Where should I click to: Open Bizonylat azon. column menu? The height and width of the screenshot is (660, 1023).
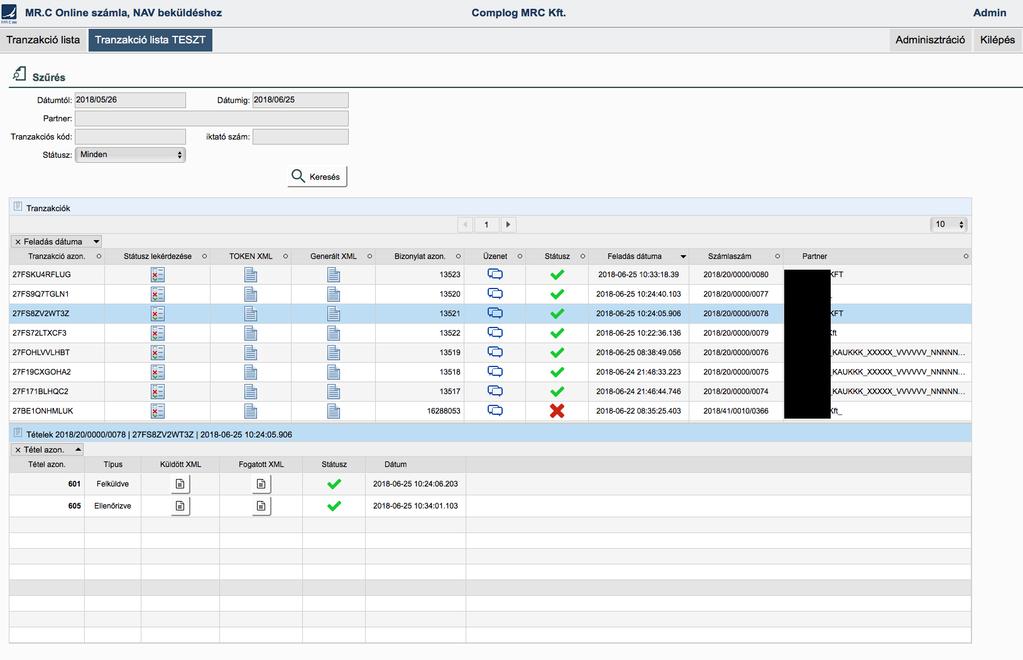pos(458,256)
